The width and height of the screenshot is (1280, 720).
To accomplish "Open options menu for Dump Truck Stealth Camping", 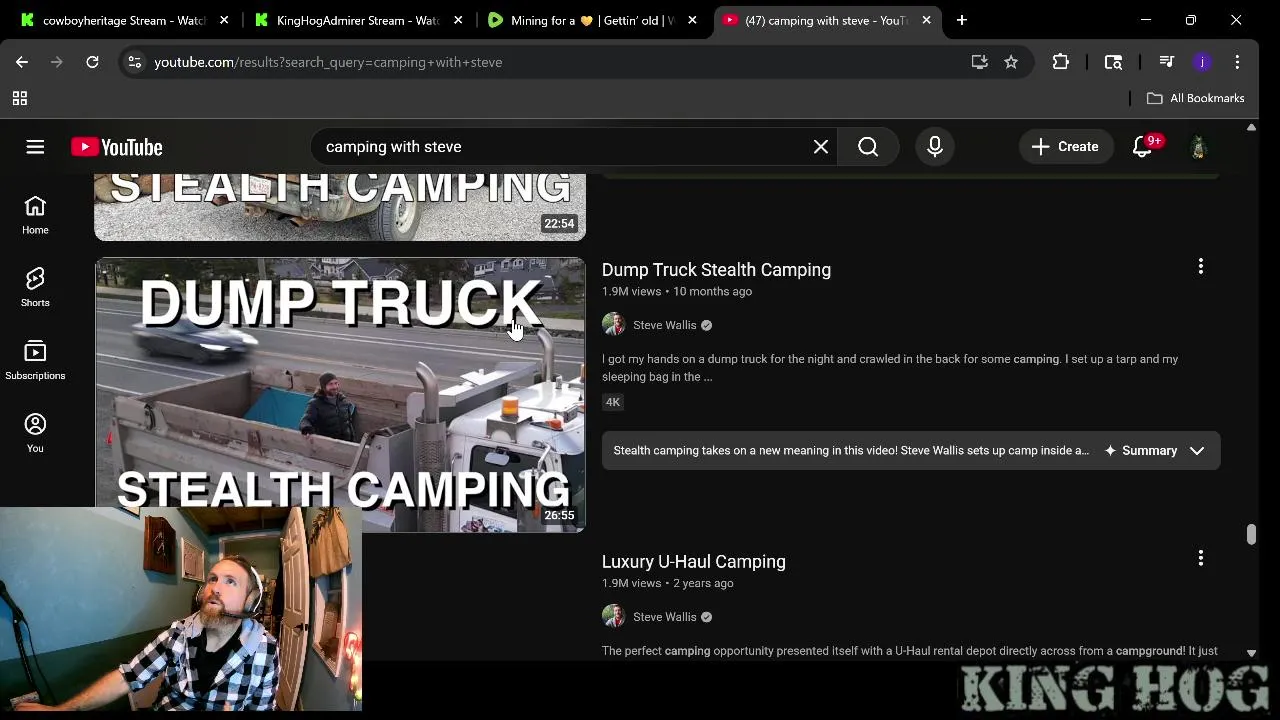I will click(x=1201, y=266).
